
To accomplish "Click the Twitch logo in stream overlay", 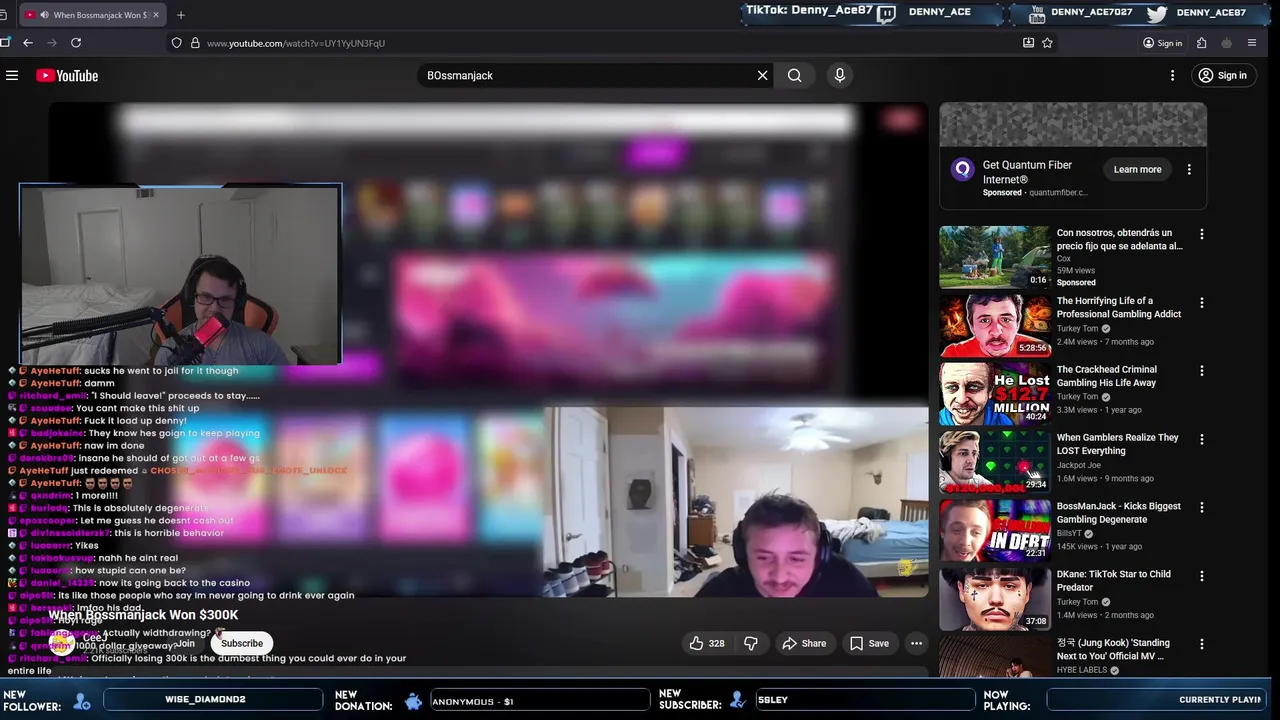I will [x=886, y=13].
